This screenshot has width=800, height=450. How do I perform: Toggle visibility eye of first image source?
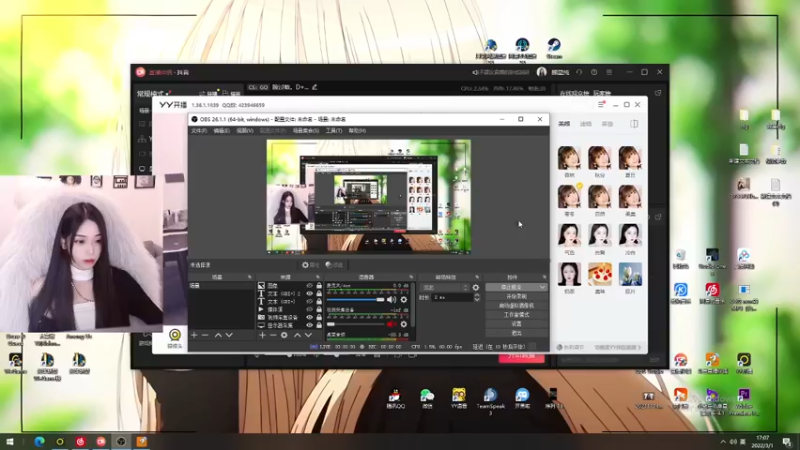[x=309, y=286]
